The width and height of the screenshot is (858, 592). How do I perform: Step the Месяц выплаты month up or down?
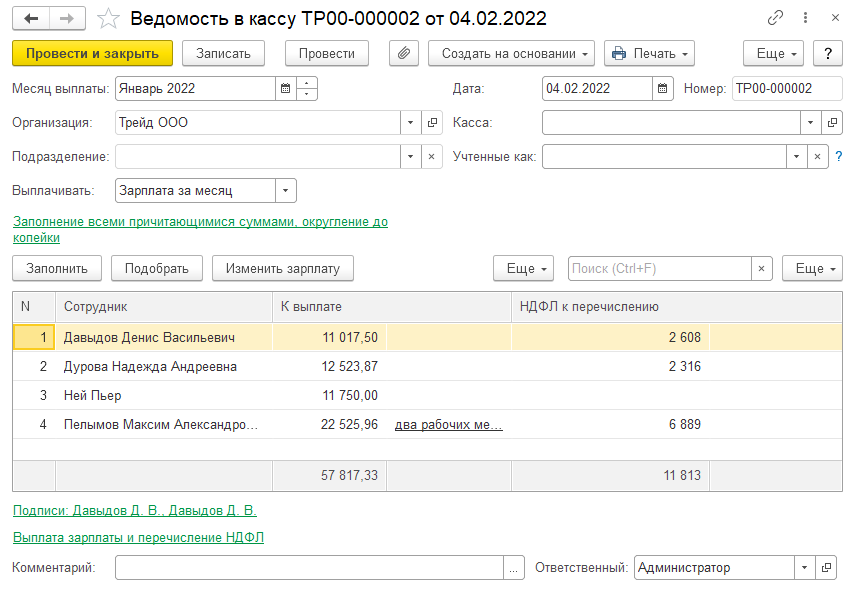tap(306, 89)
